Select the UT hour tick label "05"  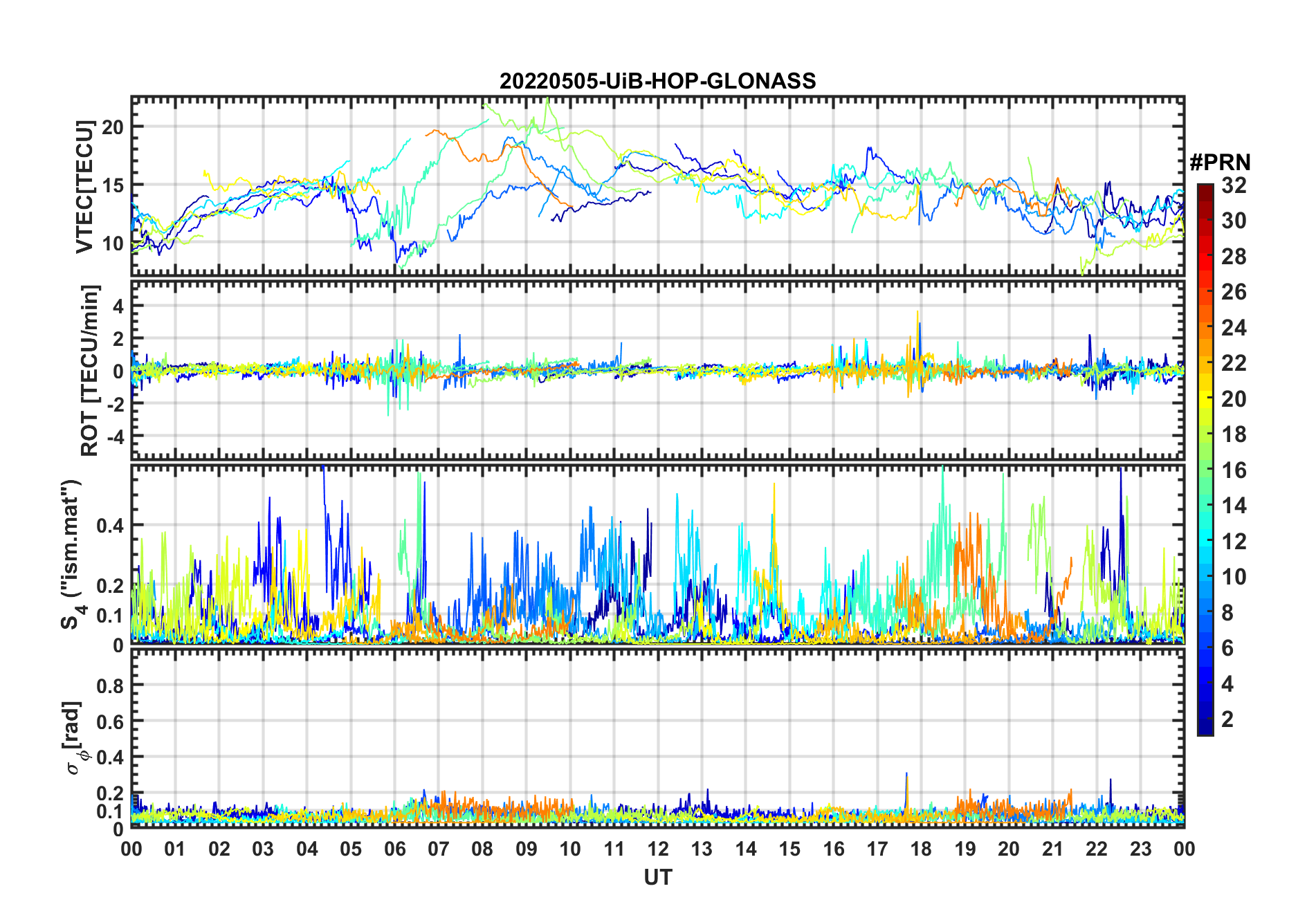351,849
